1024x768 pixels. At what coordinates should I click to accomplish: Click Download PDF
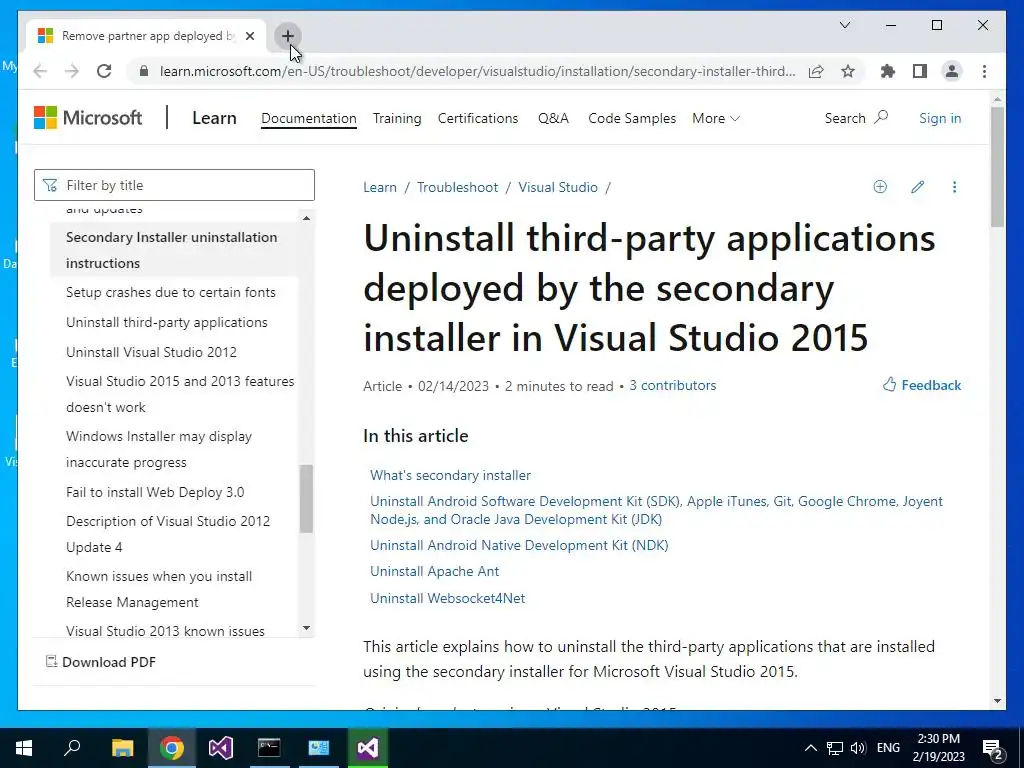click(101, 662)
